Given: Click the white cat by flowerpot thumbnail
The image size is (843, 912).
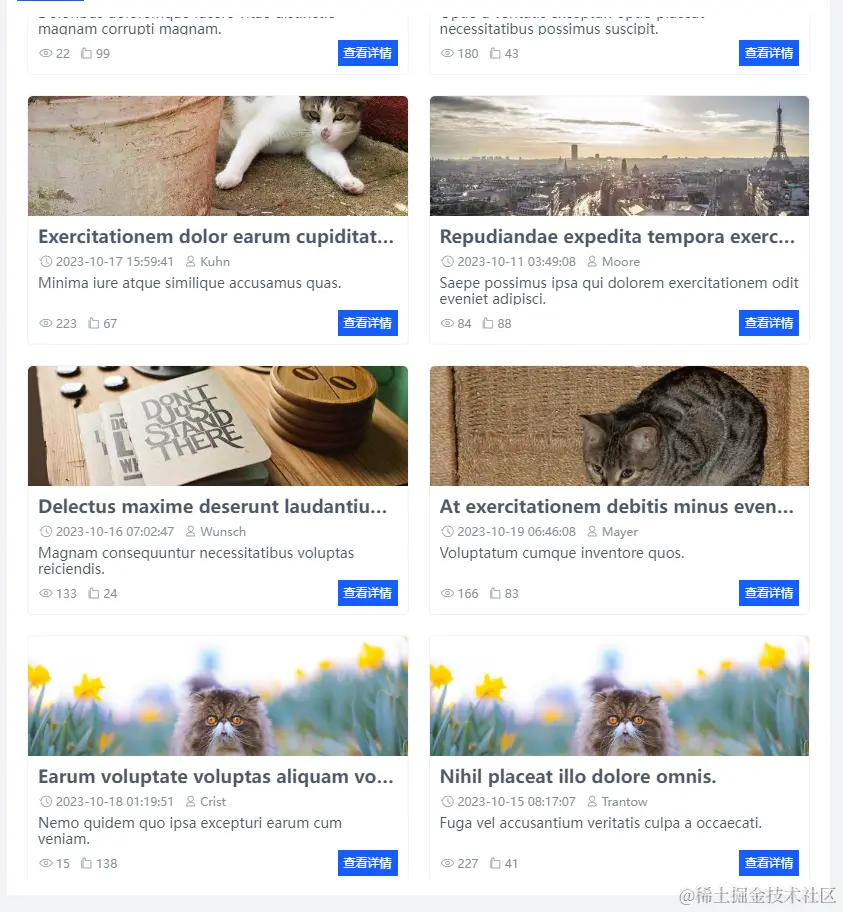Looking at the screenshot, I should [x=218, y=156].
